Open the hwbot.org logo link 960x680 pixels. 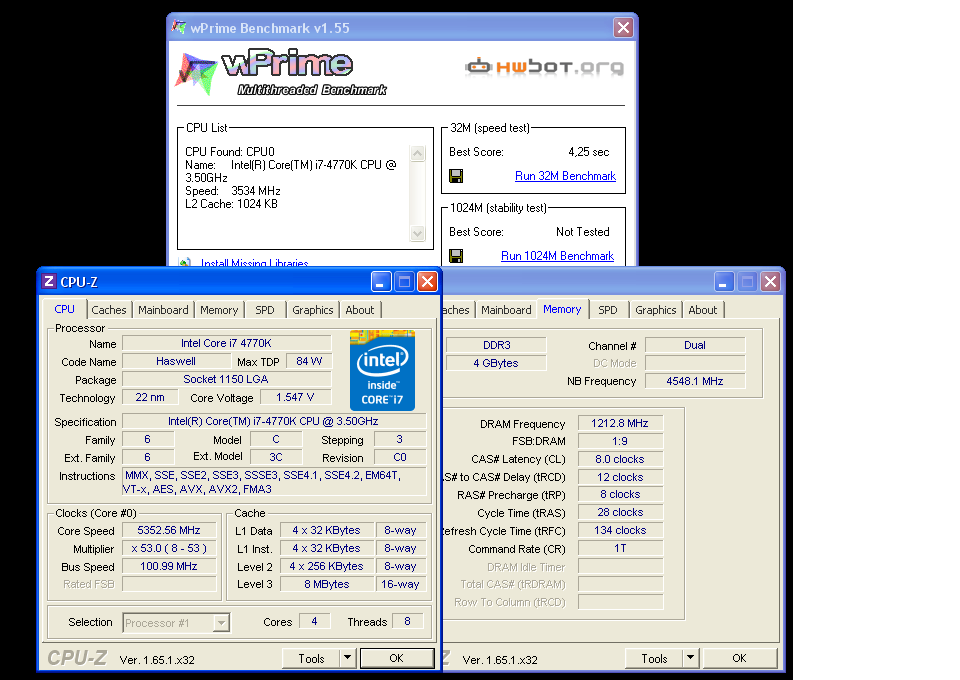pyautogui.click(x=544, y=66)
